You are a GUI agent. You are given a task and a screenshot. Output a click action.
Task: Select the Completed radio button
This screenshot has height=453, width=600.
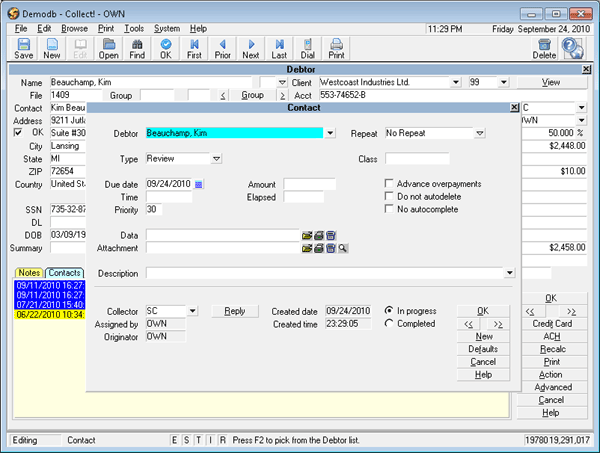click(x=389, y=324)
